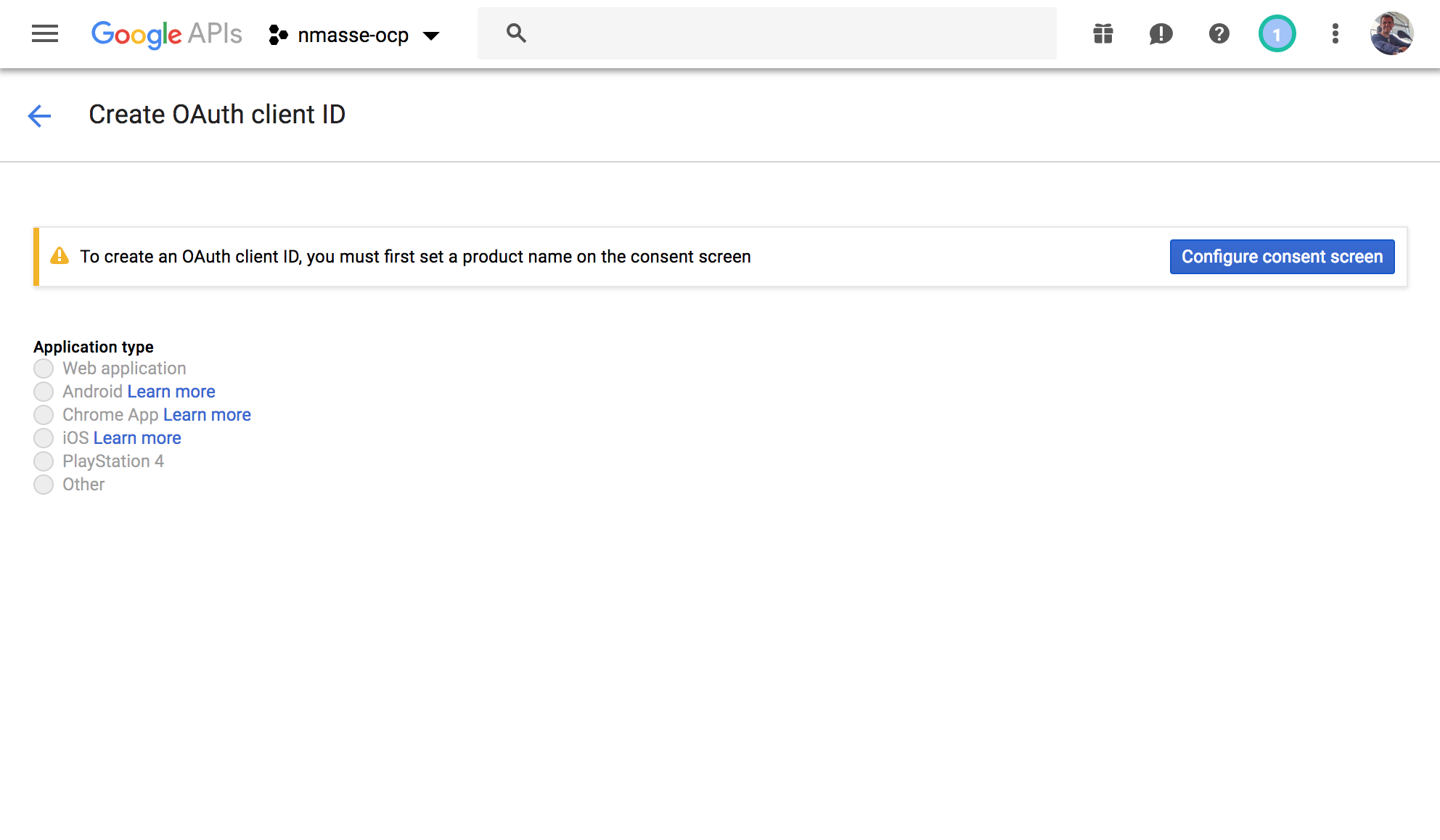Image resolution: width=1440 pixels, height=840 pixels.
Task: Click the help question mark icon
Action: [1219, 33]
